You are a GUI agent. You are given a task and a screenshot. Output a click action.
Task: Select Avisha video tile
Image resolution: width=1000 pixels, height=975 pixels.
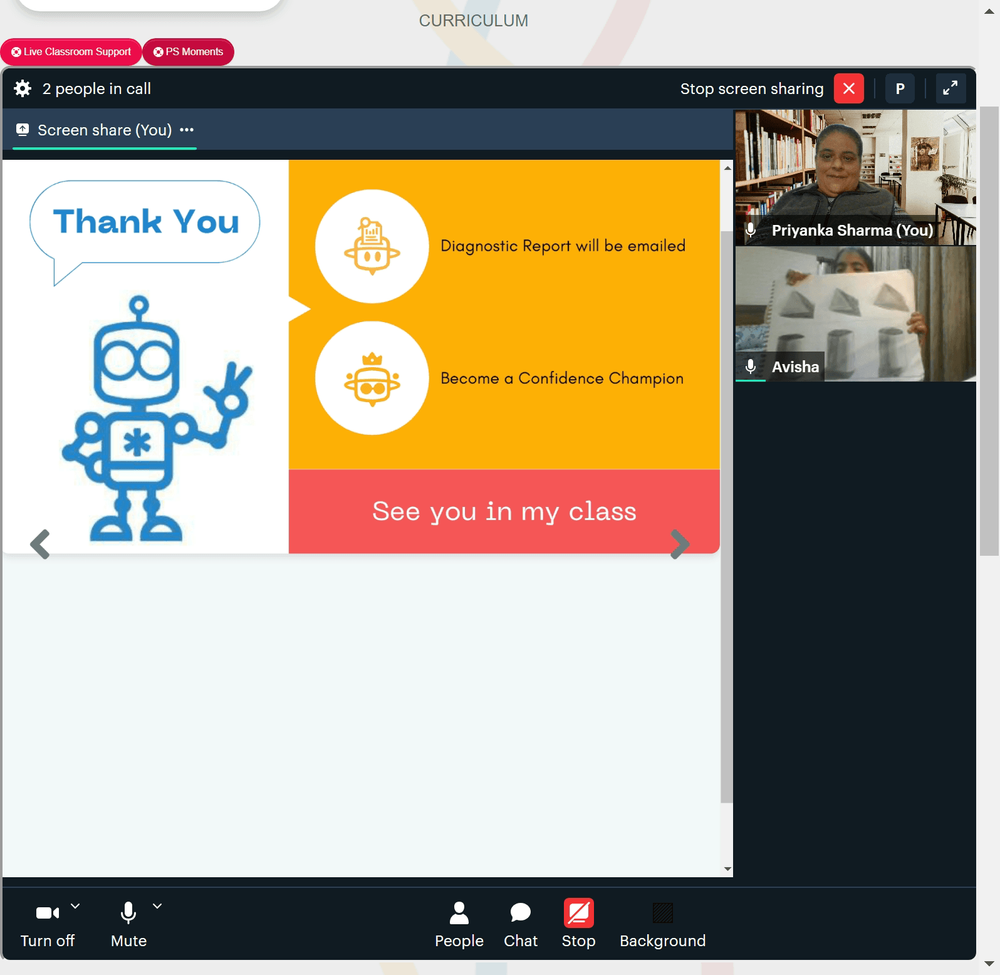855,314
